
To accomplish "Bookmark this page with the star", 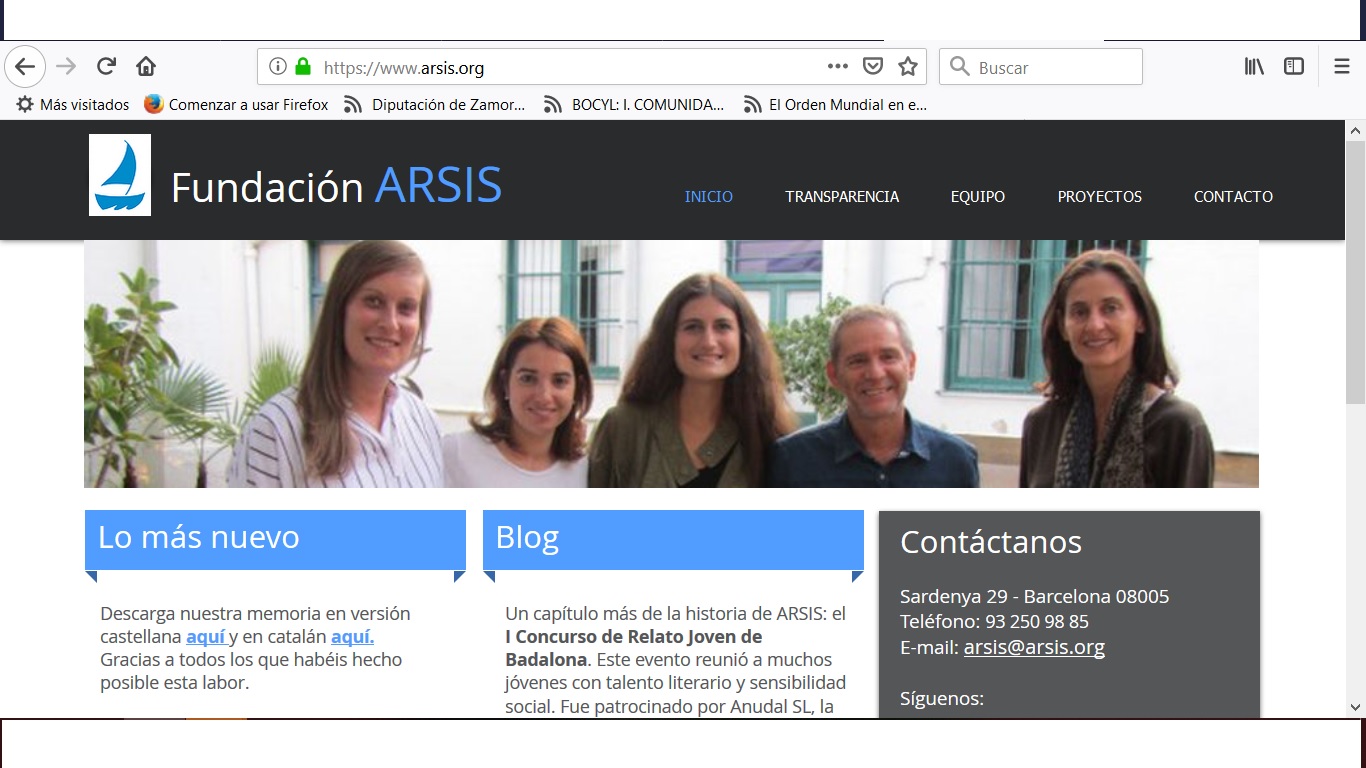I will 907,67.
